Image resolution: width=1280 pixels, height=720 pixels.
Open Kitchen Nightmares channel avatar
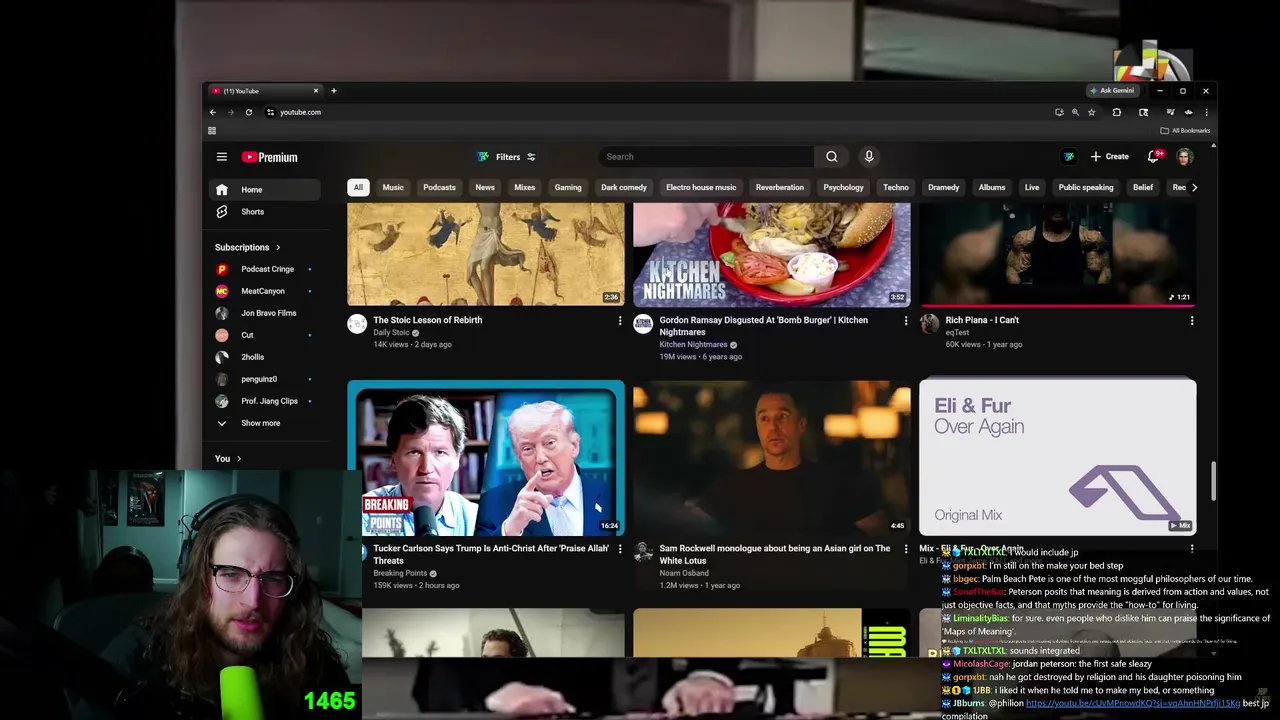[643, 323]
